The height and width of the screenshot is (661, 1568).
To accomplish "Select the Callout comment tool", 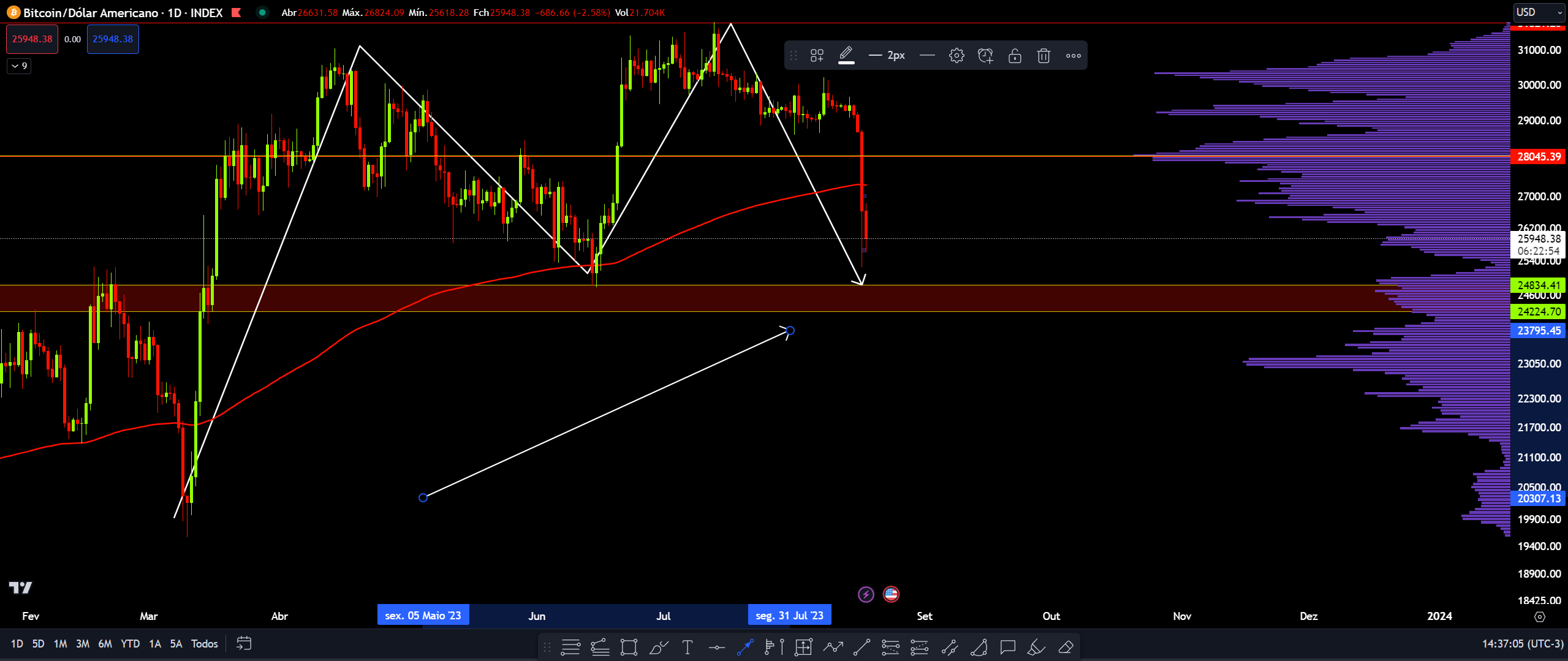I will [x=1007, y=647].
